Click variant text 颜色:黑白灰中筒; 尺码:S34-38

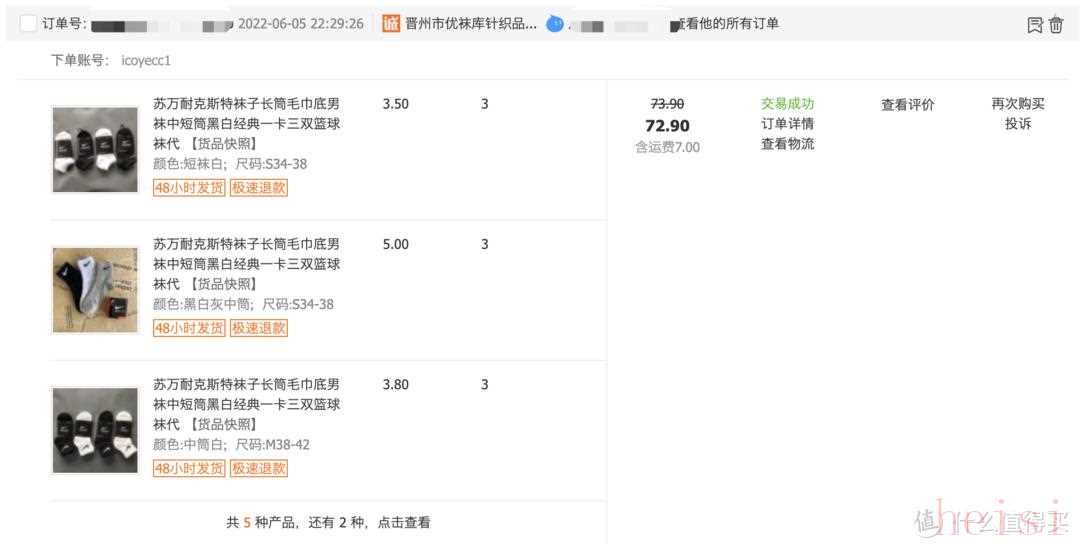pyautogui.click(x=243, y=304)
